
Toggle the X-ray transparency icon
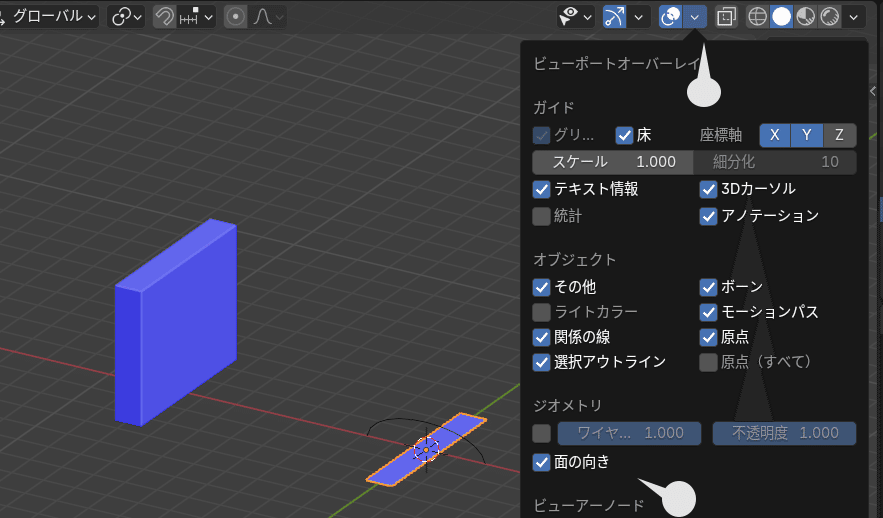726,17
